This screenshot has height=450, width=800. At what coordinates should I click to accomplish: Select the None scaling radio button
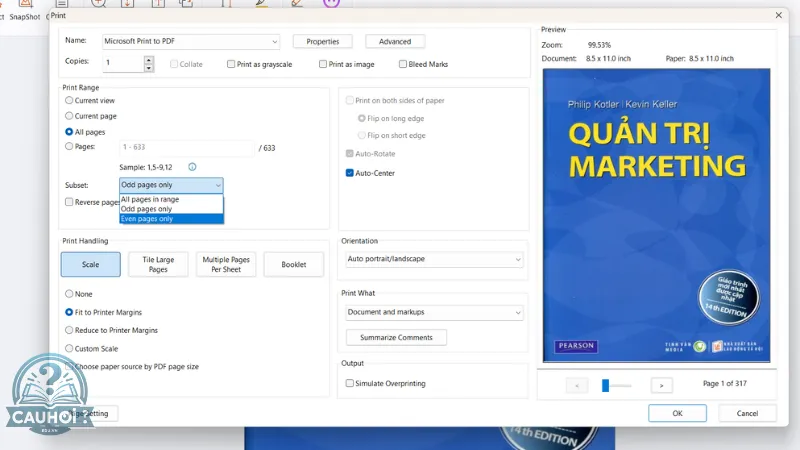coord(69,294)
